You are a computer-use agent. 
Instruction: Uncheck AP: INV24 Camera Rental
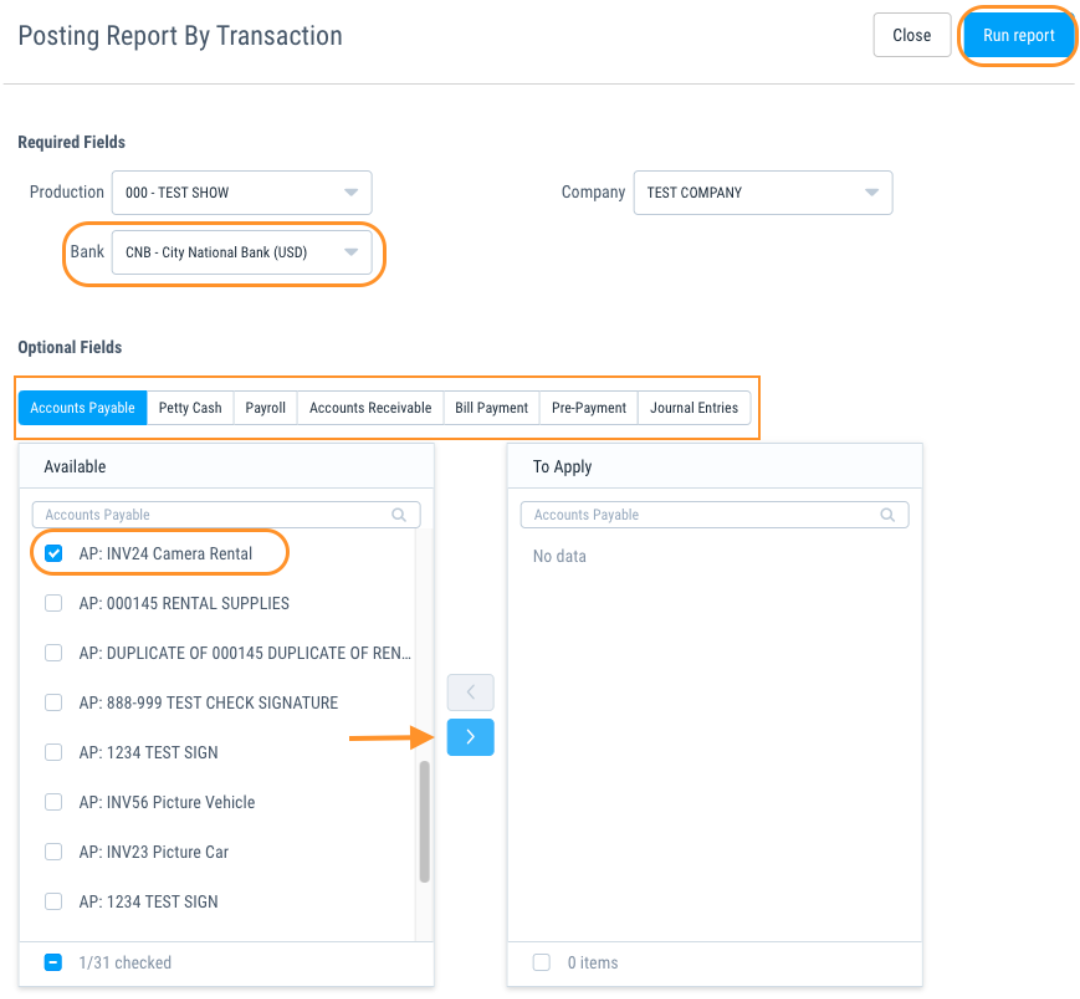click(54, 553)
